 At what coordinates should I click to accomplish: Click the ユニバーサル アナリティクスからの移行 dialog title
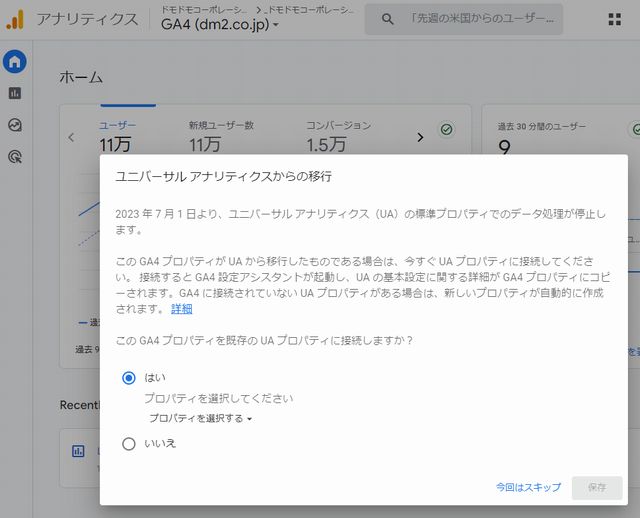[224, 176]
